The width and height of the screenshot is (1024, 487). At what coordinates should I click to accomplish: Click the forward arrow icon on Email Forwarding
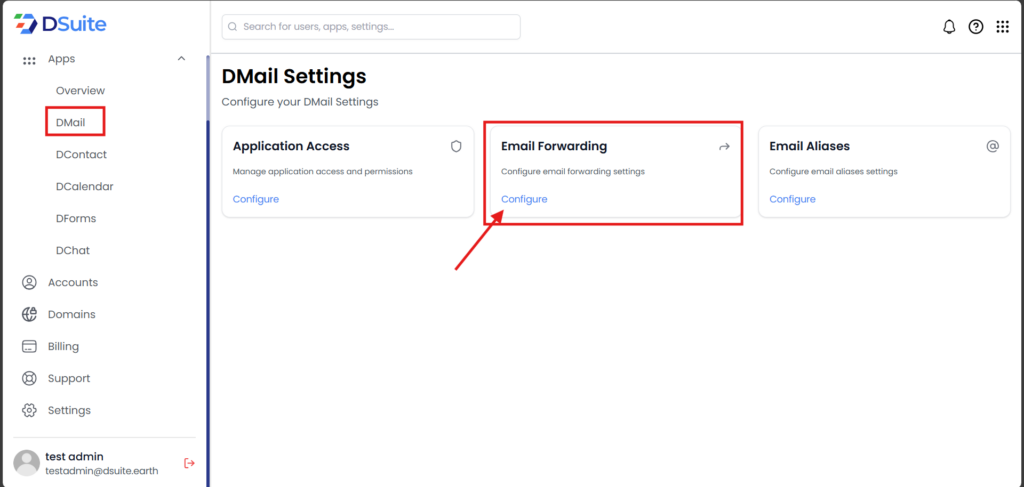coord(724,147)
